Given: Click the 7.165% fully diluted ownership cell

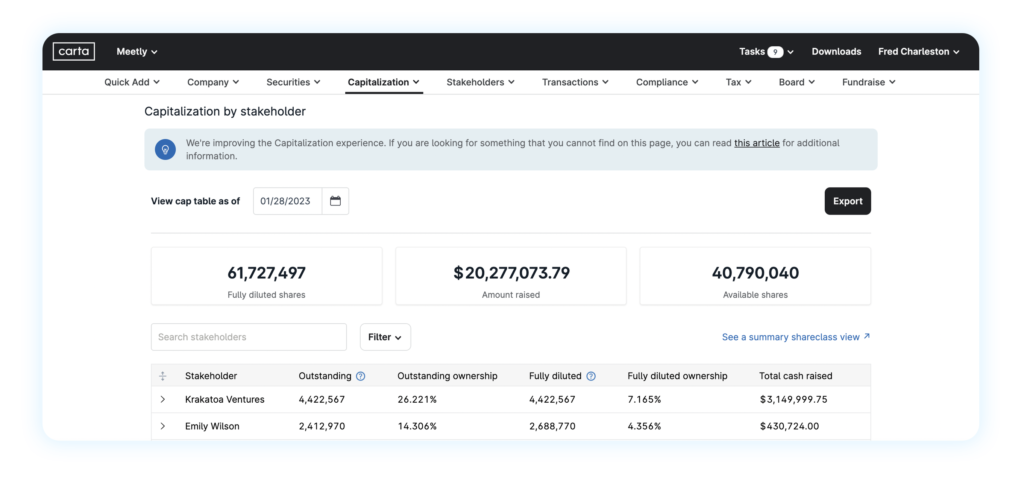Looking at the screenshot, I should 644,399.
